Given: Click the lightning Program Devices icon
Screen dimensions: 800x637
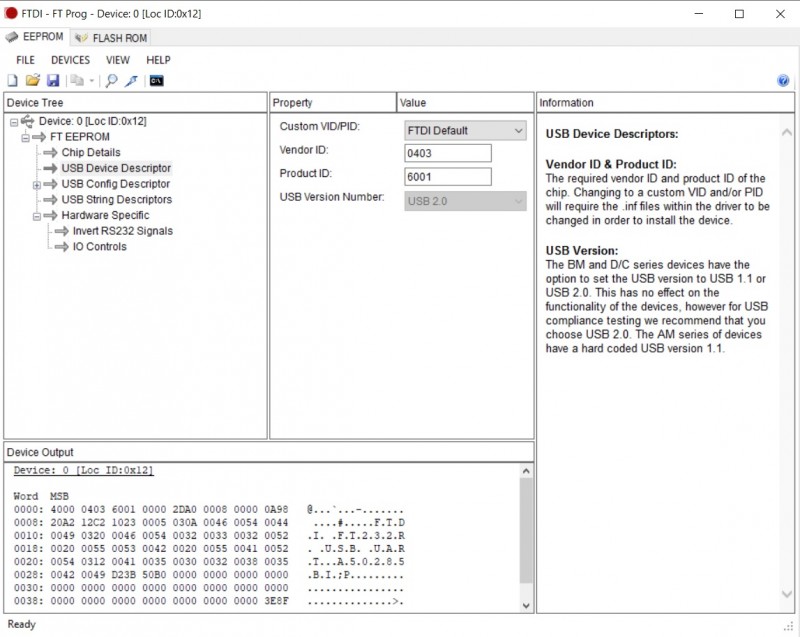Looking at the screenshot, I should click(x=132, y=81).
